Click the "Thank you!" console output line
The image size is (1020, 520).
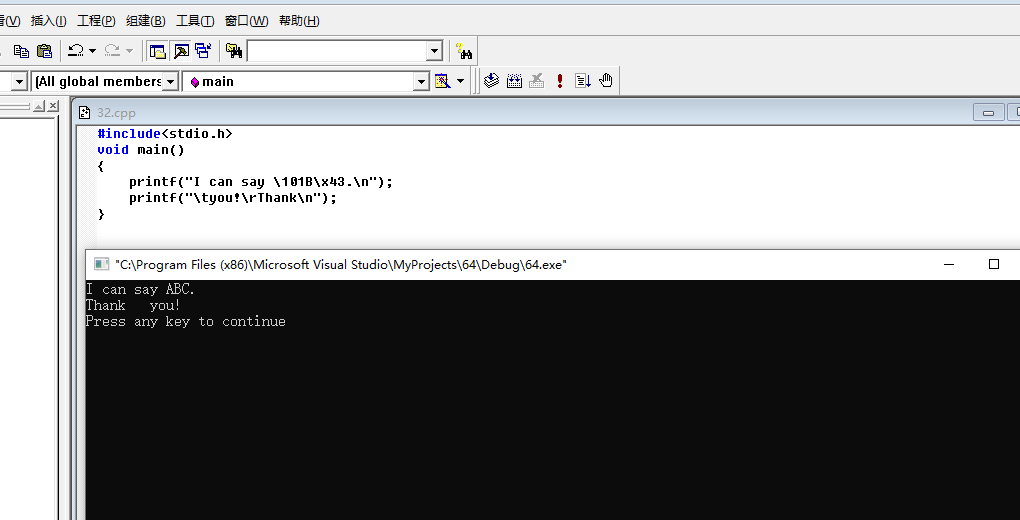pyautogui.click(x=133, y=305)
